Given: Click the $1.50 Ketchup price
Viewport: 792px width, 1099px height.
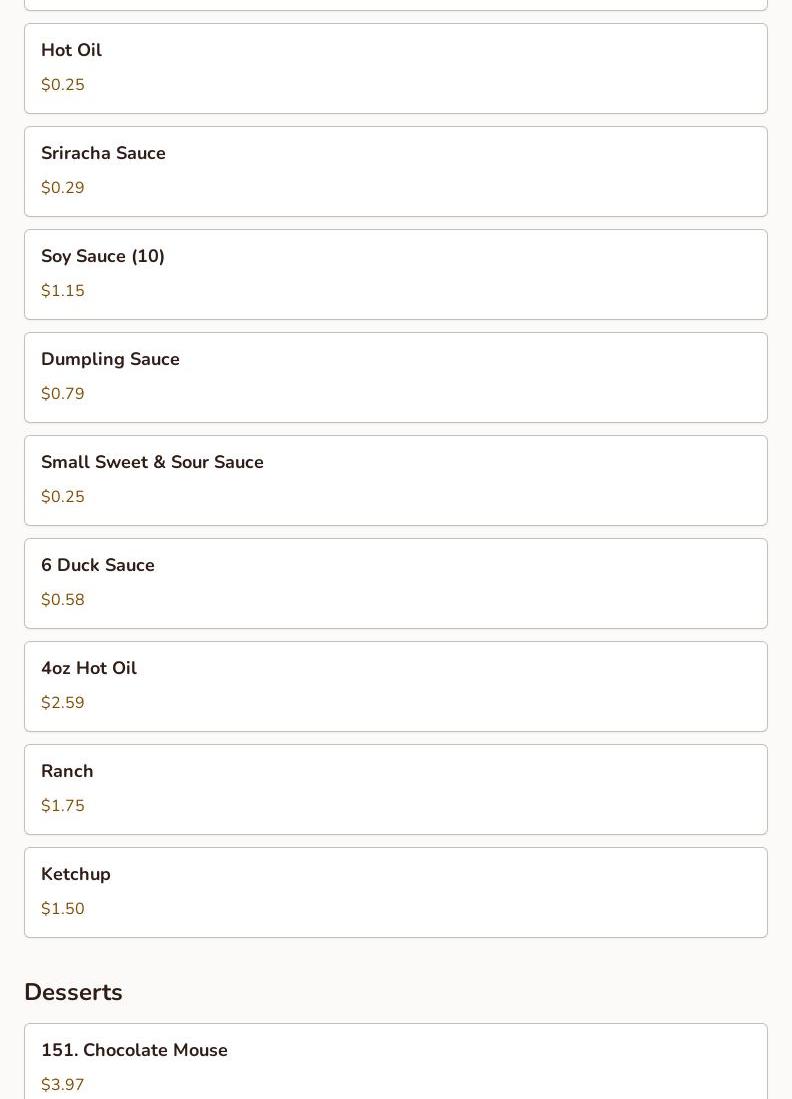Looking at the screenshot, I should coord(63,909).
